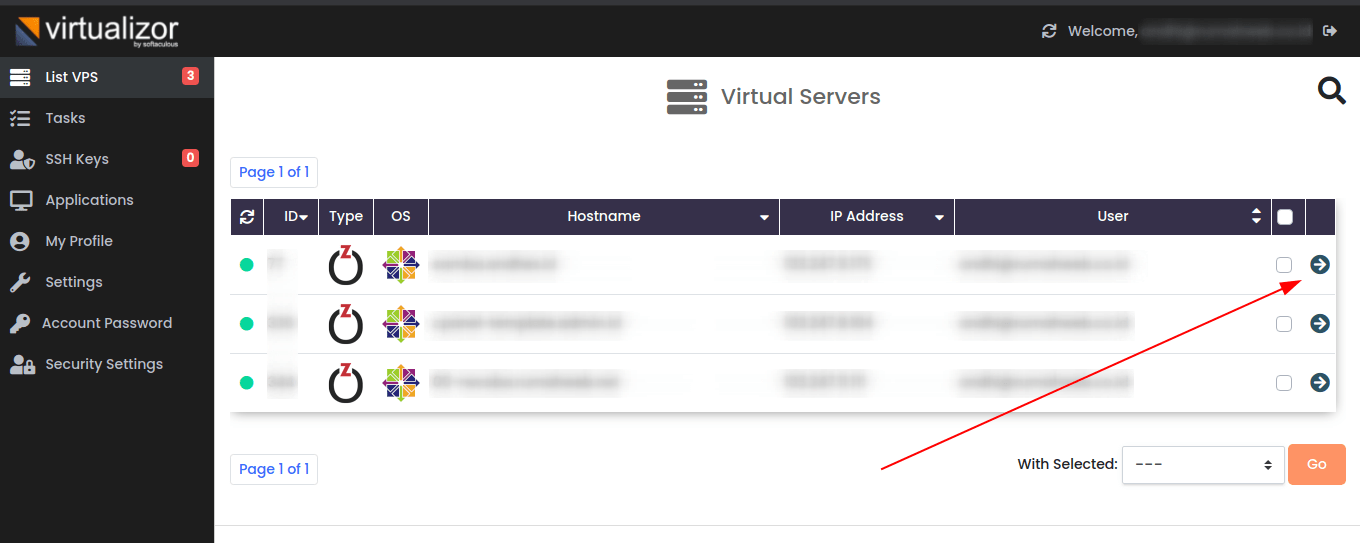Viewport: 1360px width, 543px height.
Task: Check the second VPS row checkbox
Action: (x=1284, y=324)
